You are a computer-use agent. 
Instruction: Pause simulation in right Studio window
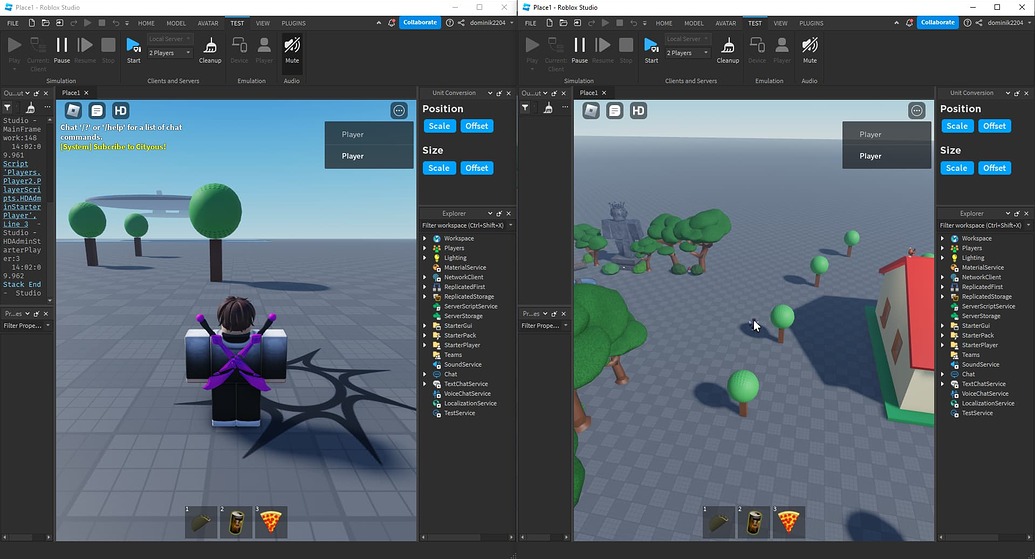click(579, 50)
